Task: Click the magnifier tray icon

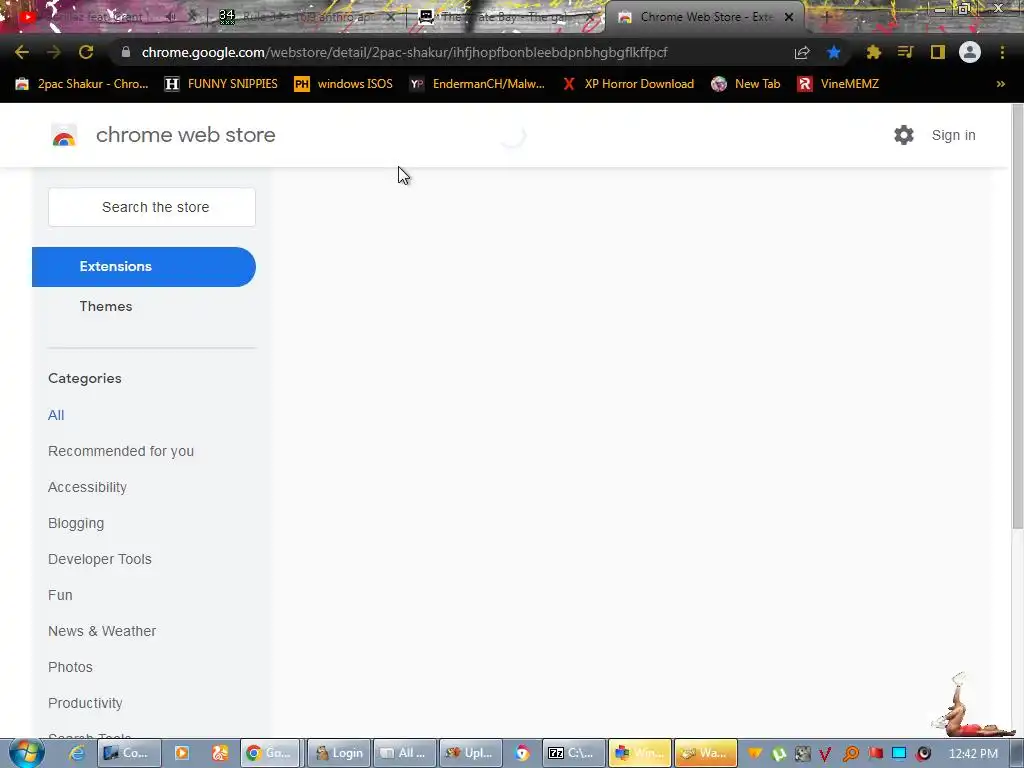Action: click(x=850, y=754)
